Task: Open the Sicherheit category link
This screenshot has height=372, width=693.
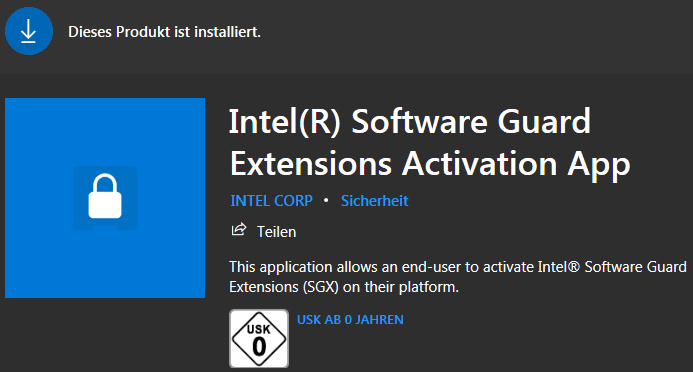Action: coord(374,201)
